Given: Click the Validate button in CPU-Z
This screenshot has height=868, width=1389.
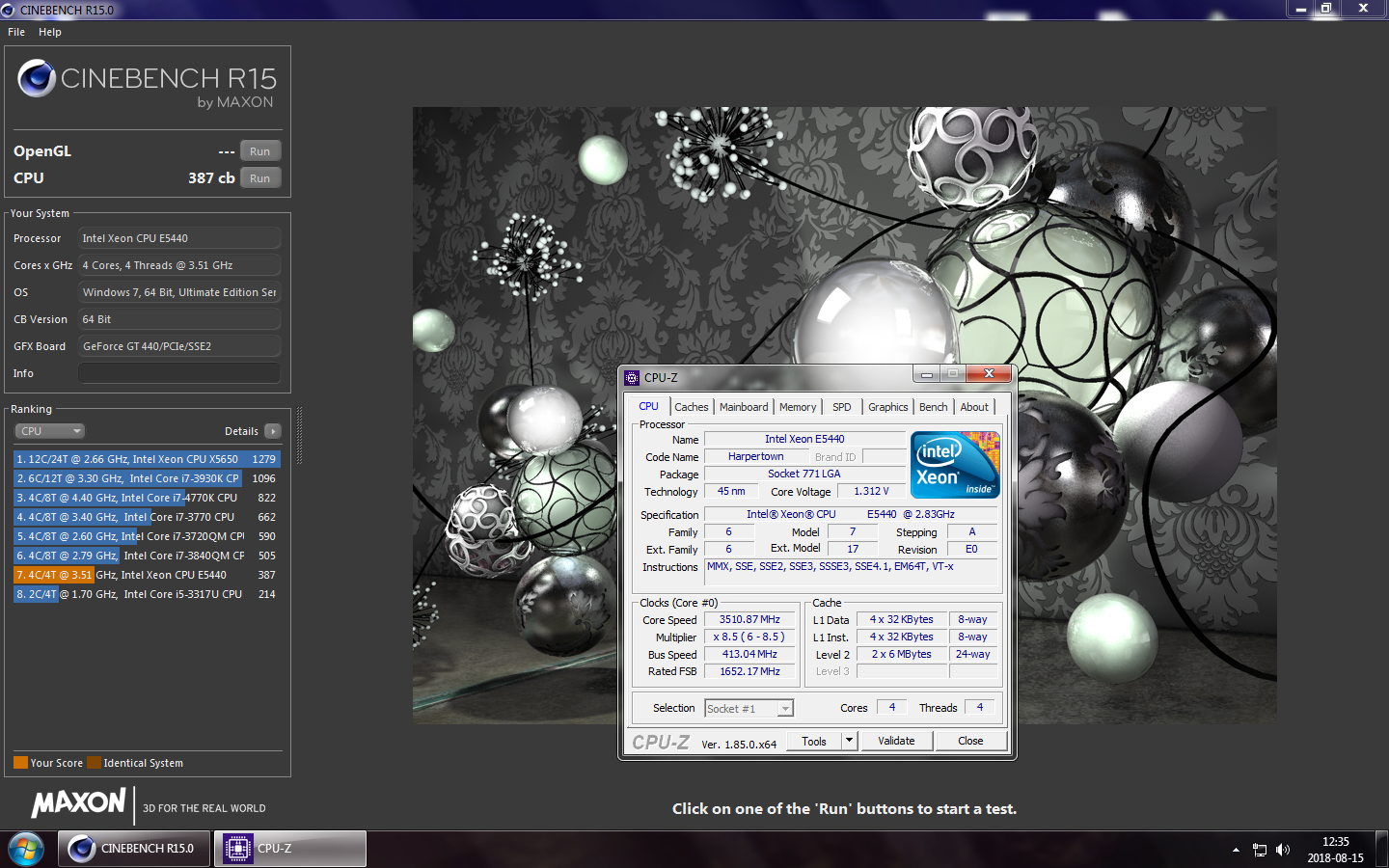Looking at the screenshot, I should pos(896,742).
